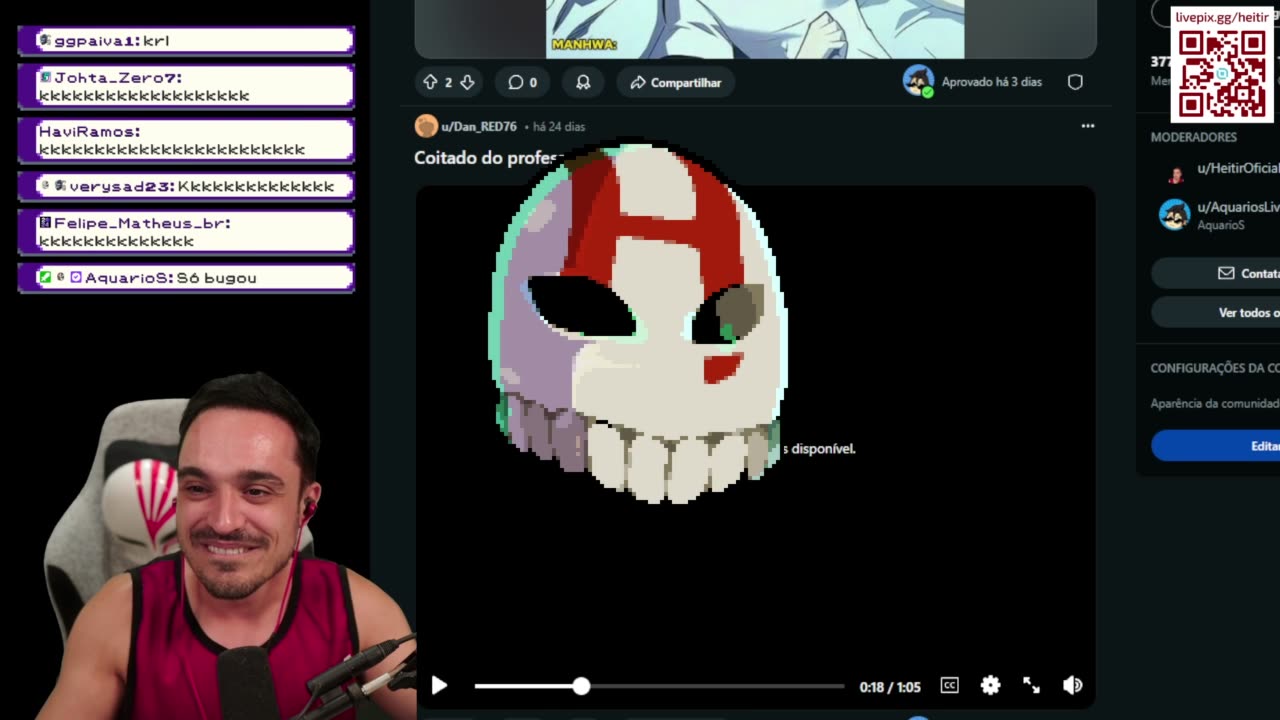Image resolution: width=1280 pixels, height=720 pixels.
Task: Read the 'Aprovado há 3 dias' status
Action: tap(991, 82)
